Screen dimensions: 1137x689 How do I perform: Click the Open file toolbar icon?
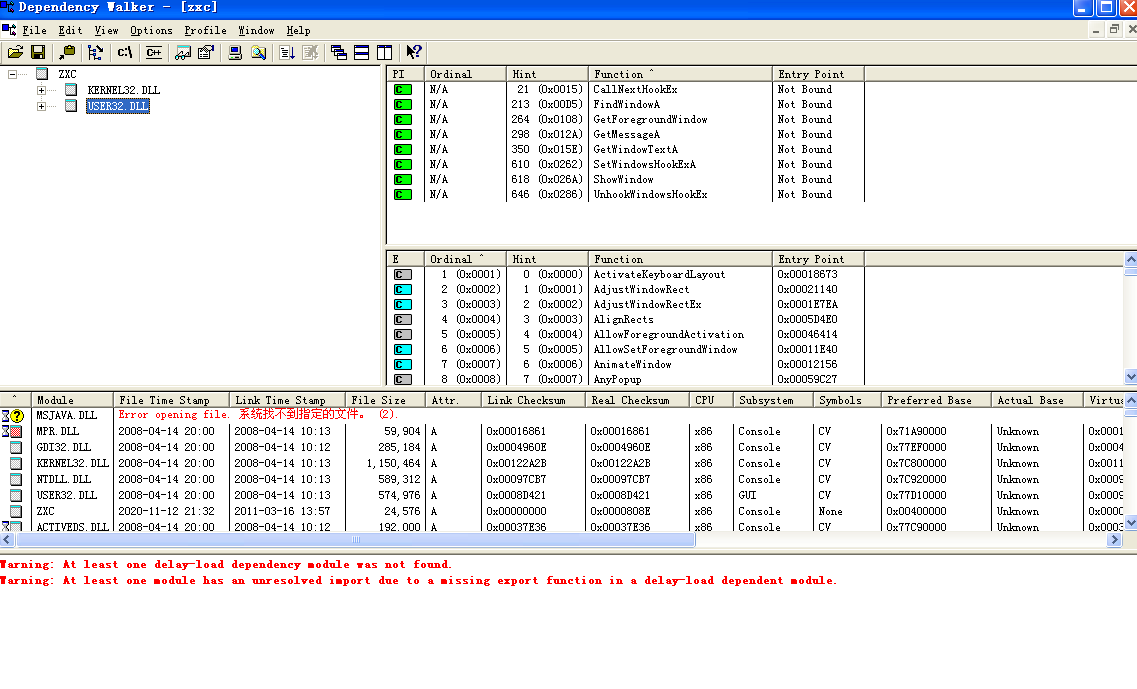15,52
